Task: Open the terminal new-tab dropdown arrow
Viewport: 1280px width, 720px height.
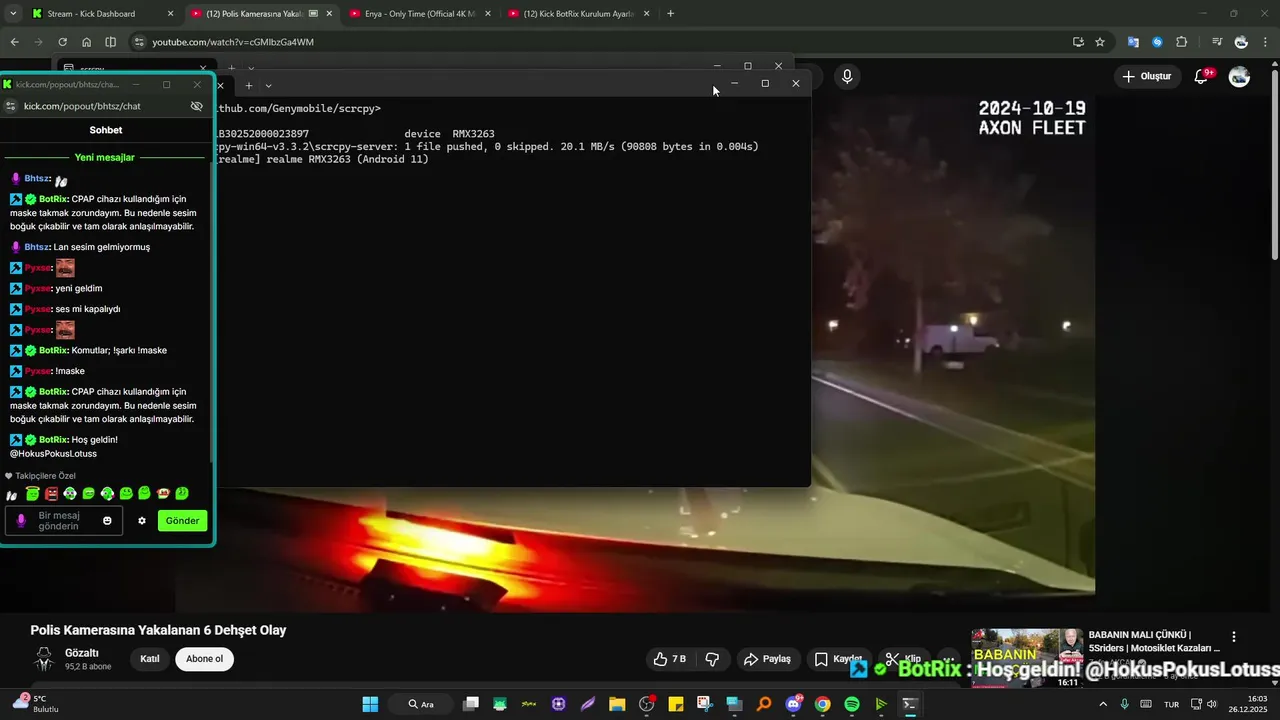Action: click(268, 86)
